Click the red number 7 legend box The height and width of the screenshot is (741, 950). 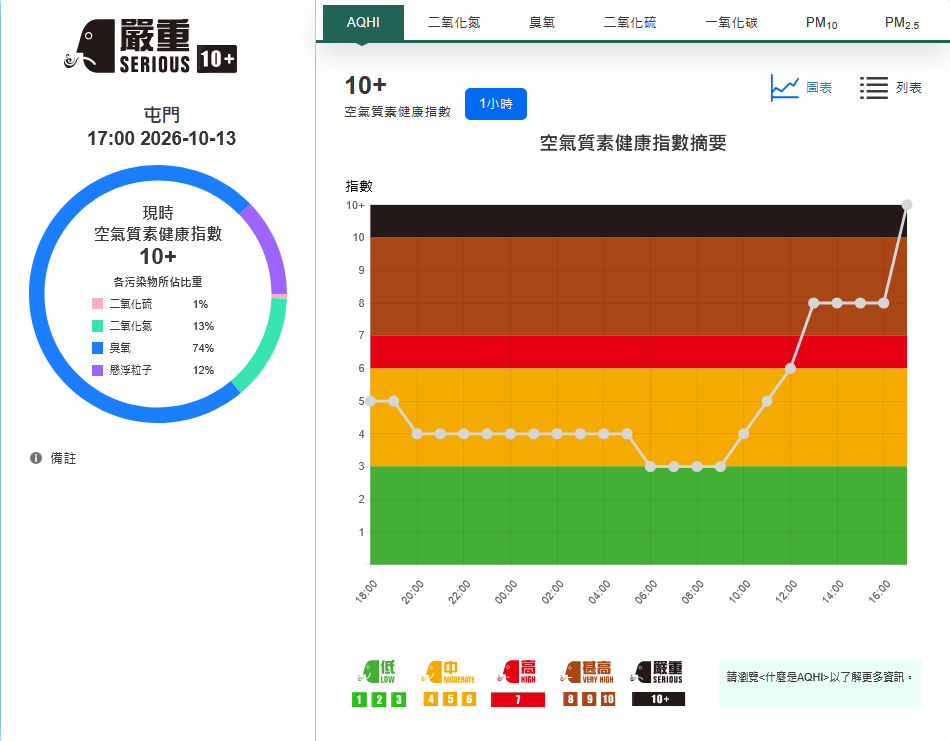click(x=518, y=699)
